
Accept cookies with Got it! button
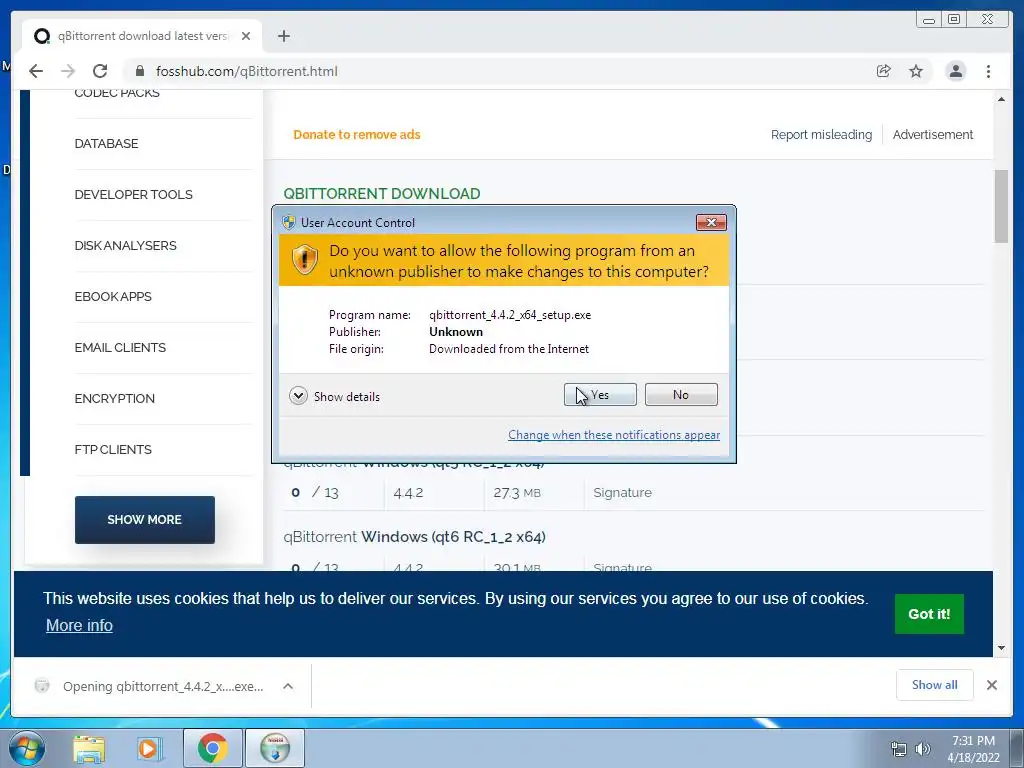click(x=929, y=614)
